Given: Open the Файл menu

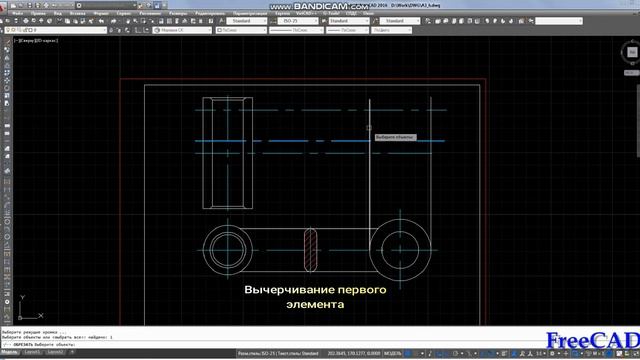Looking at the screenshot, I should click(x=18, y=13).
